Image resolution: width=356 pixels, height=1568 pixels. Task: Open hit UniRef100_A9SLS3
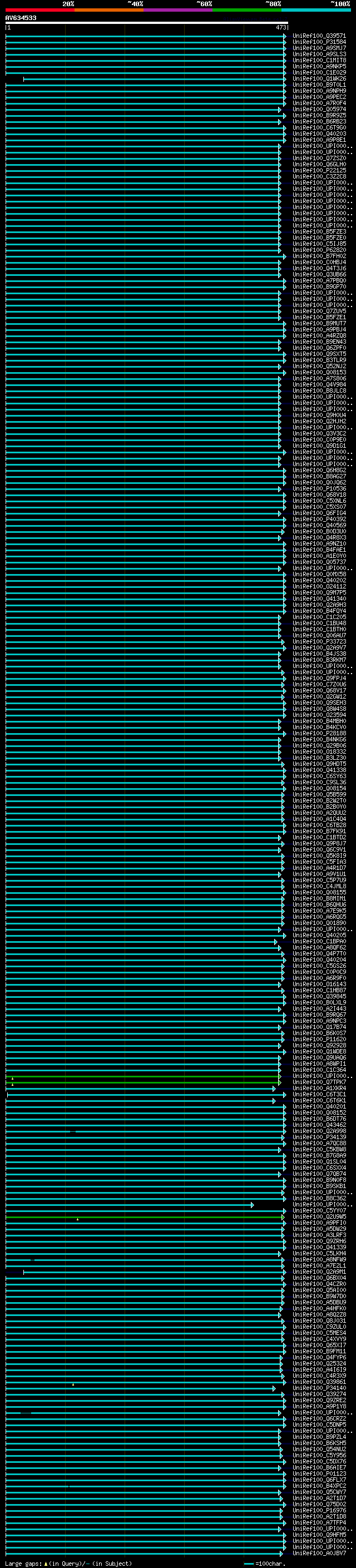[x=319, y=54]
